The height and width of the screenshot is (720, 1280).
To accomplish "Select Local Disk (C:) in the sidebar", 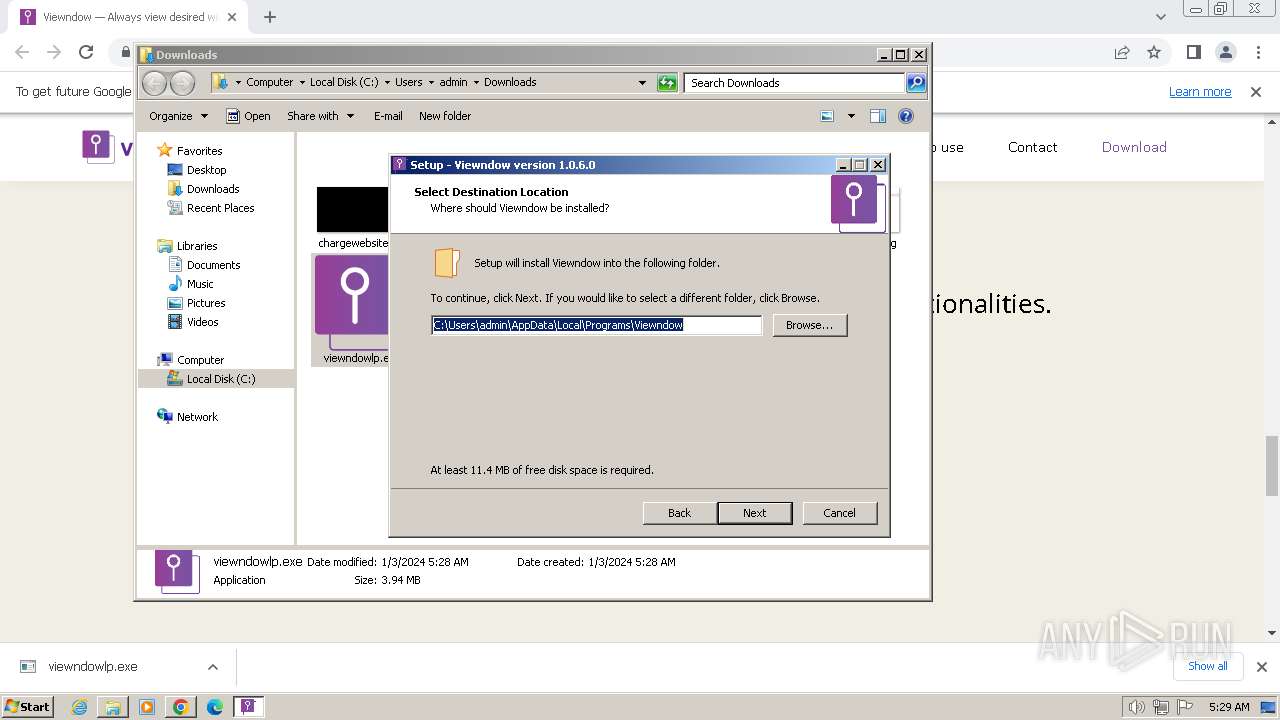I will (x=220, y=379).
